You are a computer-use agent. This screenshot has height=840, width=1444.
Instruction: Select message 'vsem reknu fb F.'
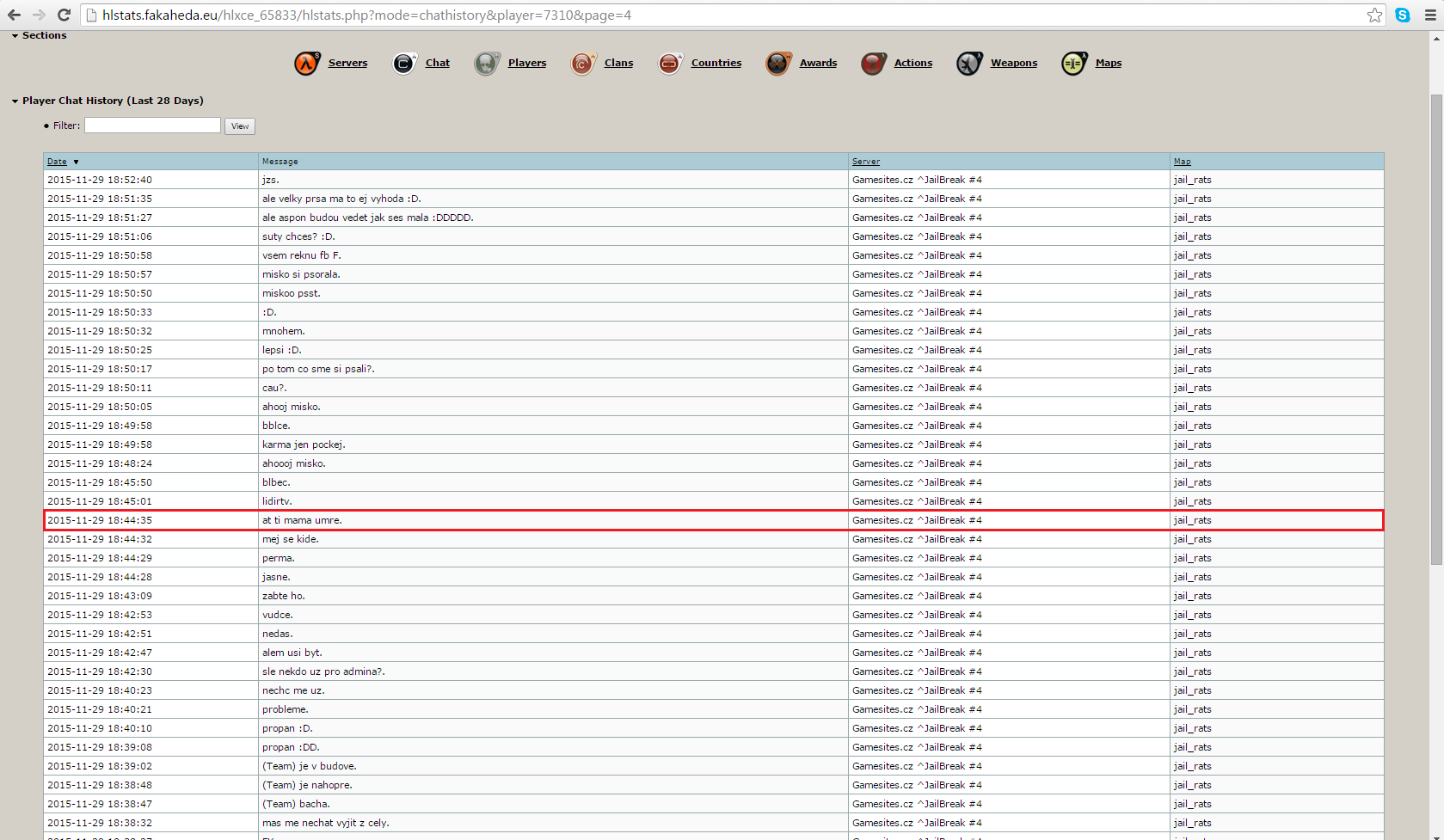(302, 255)
